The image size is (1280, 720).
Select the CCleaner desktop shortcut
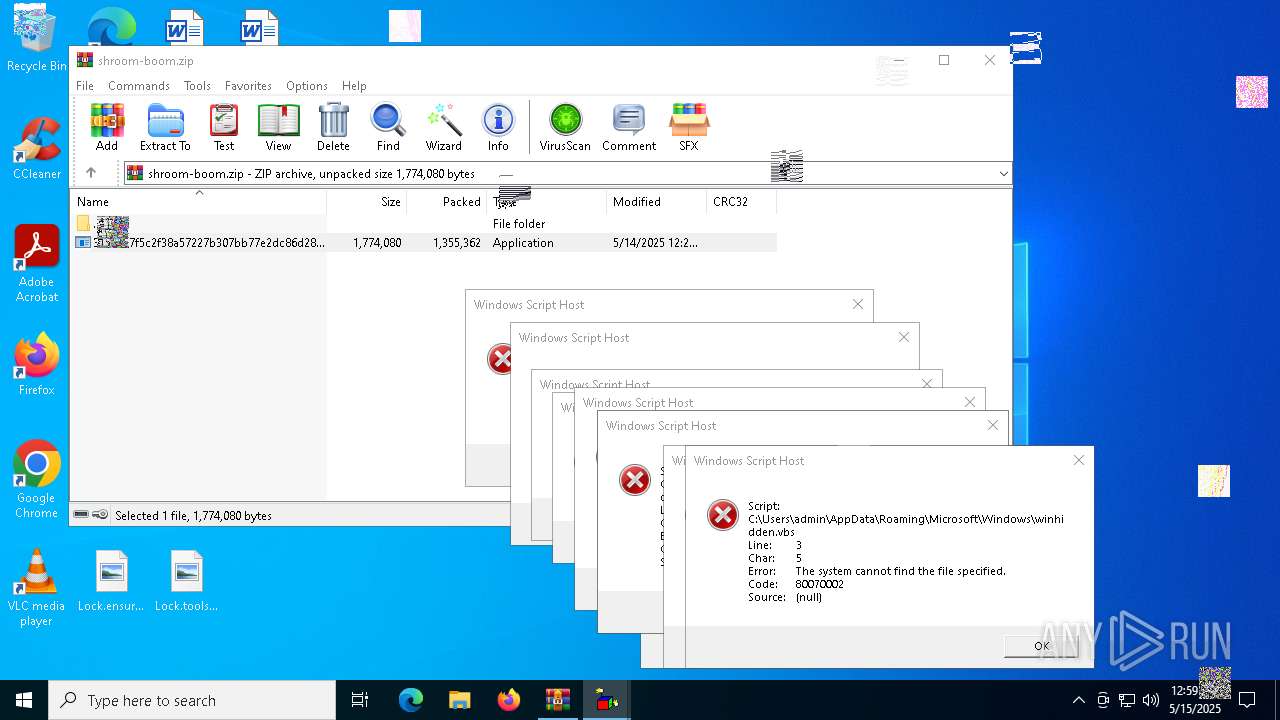[36, 148]
